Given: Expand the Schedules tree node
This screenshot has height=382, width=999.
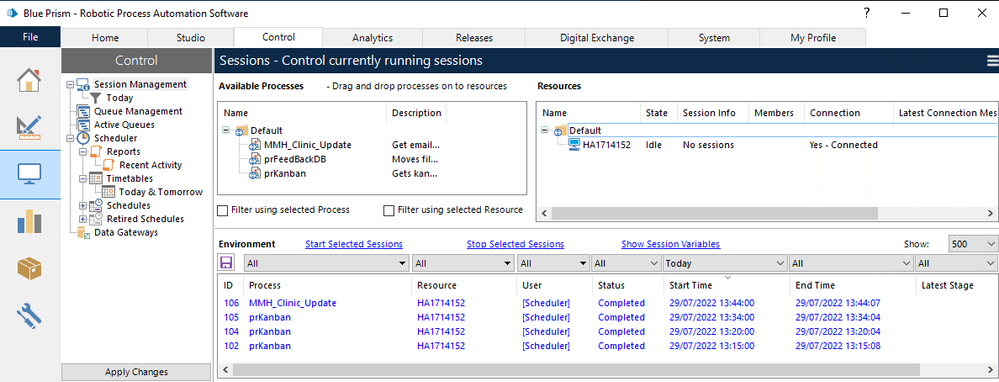Looking at the screenshot, I should [x=83, y=206].
